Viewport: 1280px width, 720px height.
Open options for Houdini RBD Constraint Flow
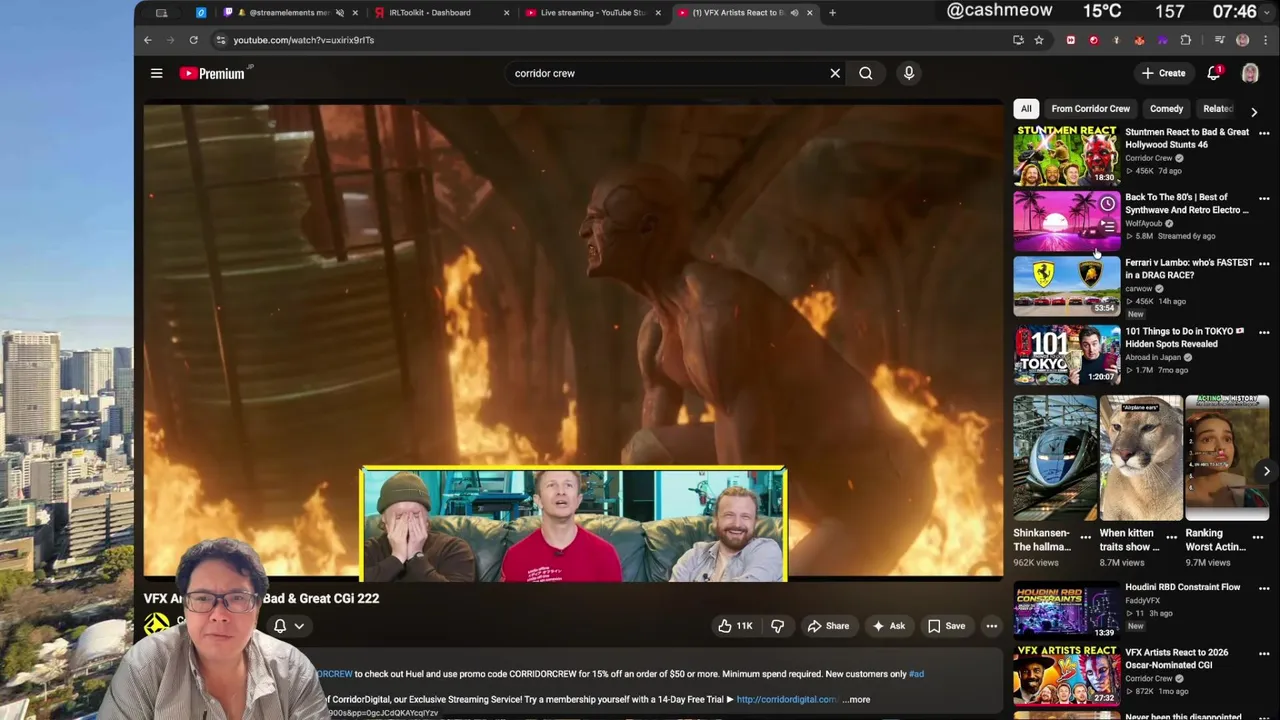(1264, 588)
